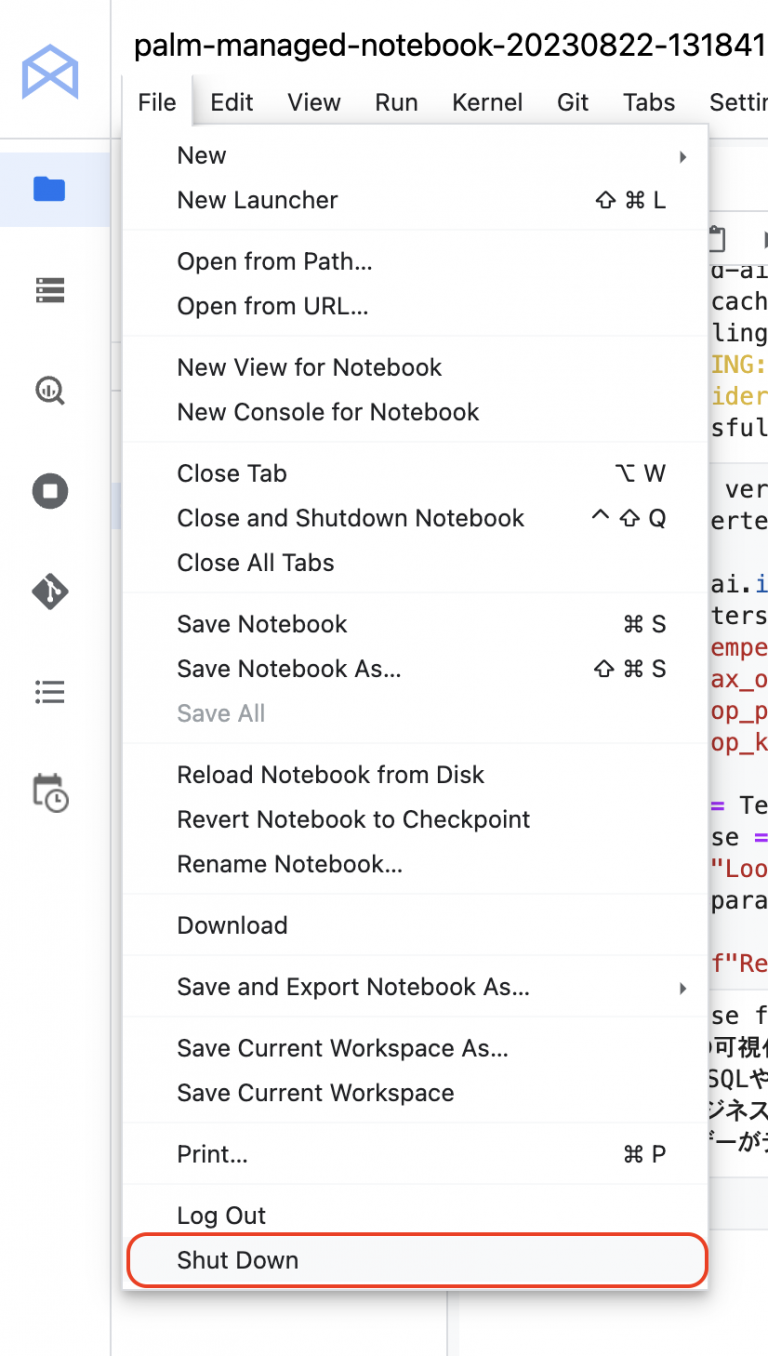The image size is (768, 1356).
Task: Select Revert Notebook to Checkpoint
Action: pos(353,819)
